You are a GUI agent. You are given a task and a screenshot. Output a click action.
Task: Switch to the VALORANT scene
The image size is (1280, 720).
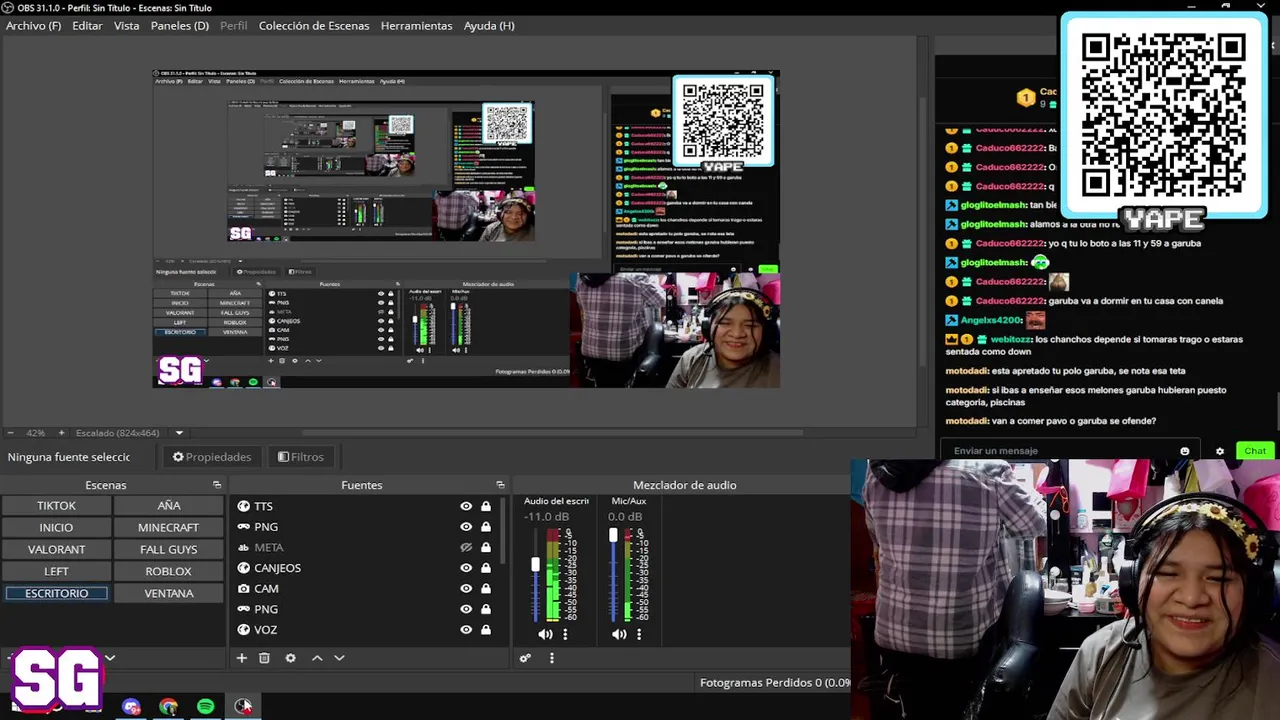[56, 549]
